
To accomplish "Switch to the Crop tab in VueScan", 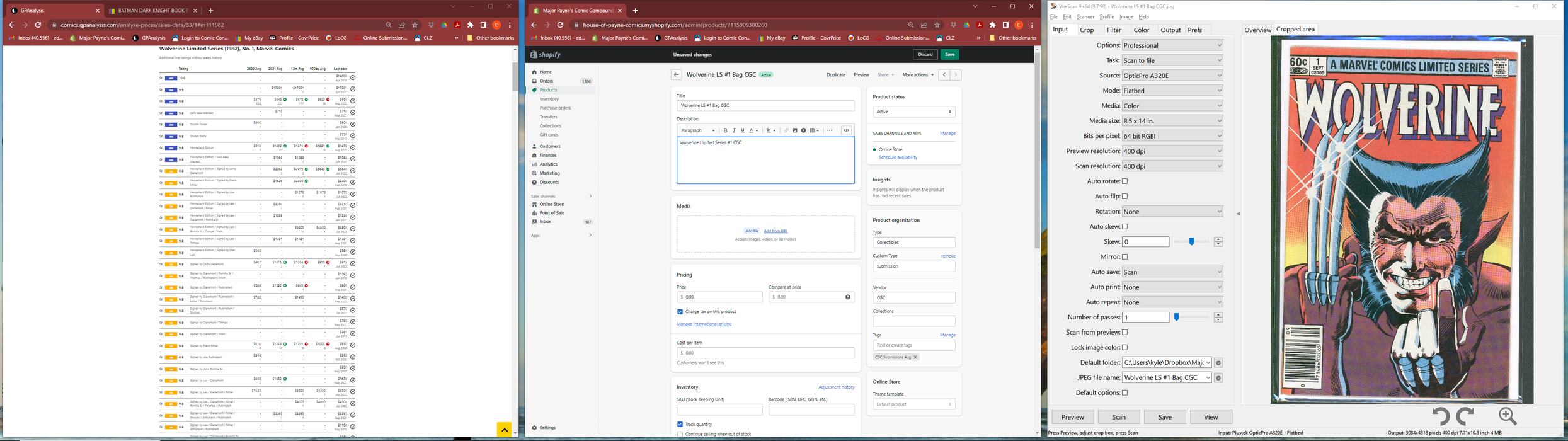I will tap(1087, 30).
